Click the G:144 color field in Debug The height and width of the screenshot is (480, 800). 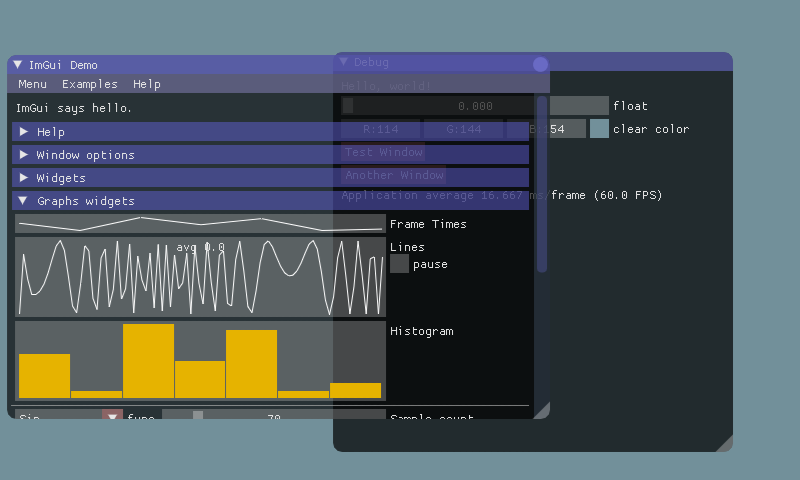coord(464,129)
